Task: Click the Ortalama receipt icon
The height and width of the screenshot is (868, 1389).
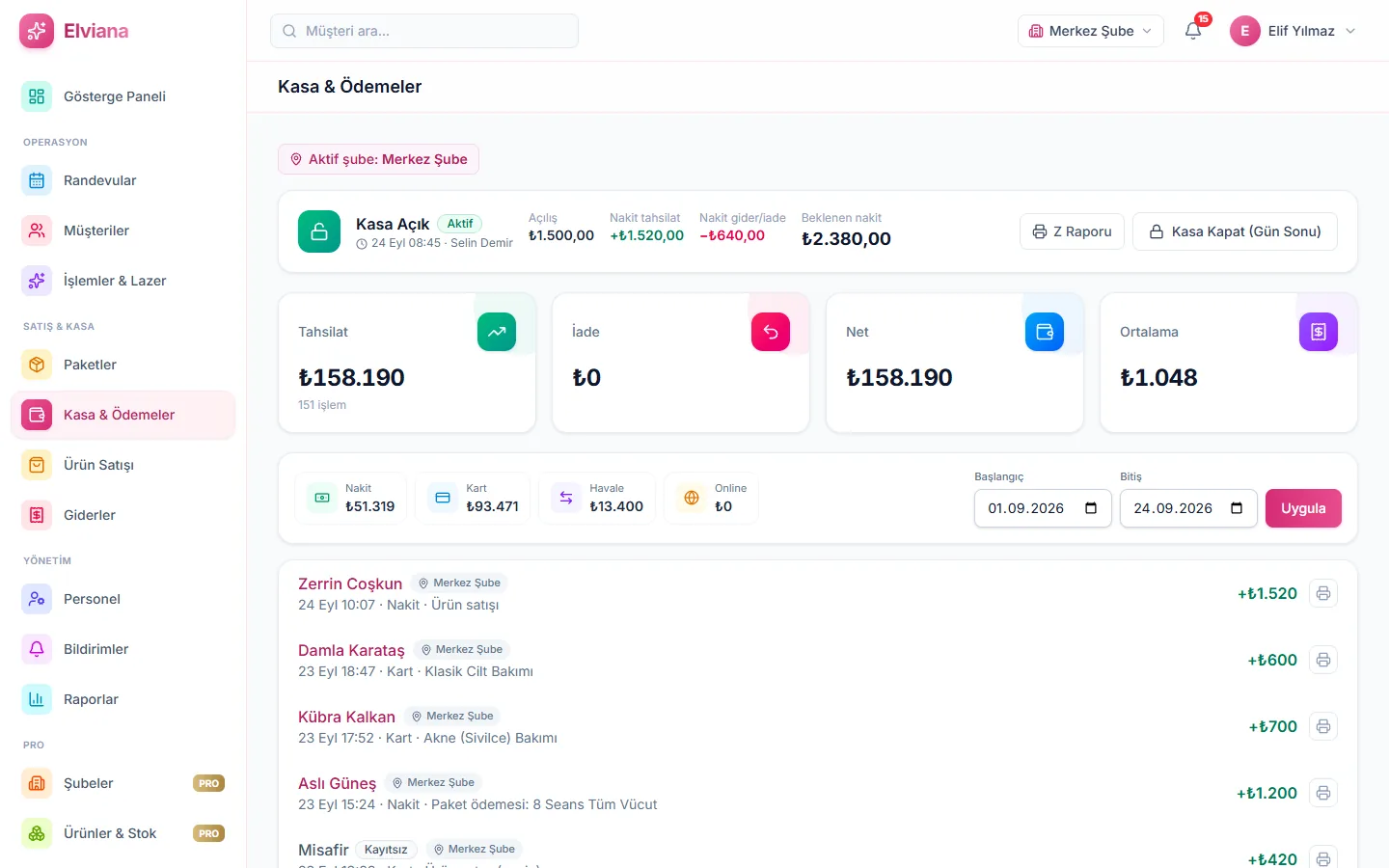Action: tap(1319, 332)
